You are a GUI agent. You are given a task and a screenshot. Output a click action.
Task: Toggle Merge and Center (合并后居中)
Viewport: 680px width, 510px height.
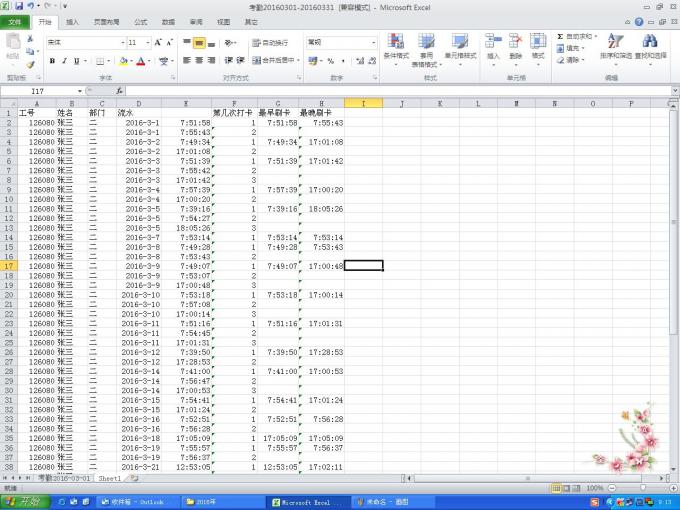tap(274, 60)
